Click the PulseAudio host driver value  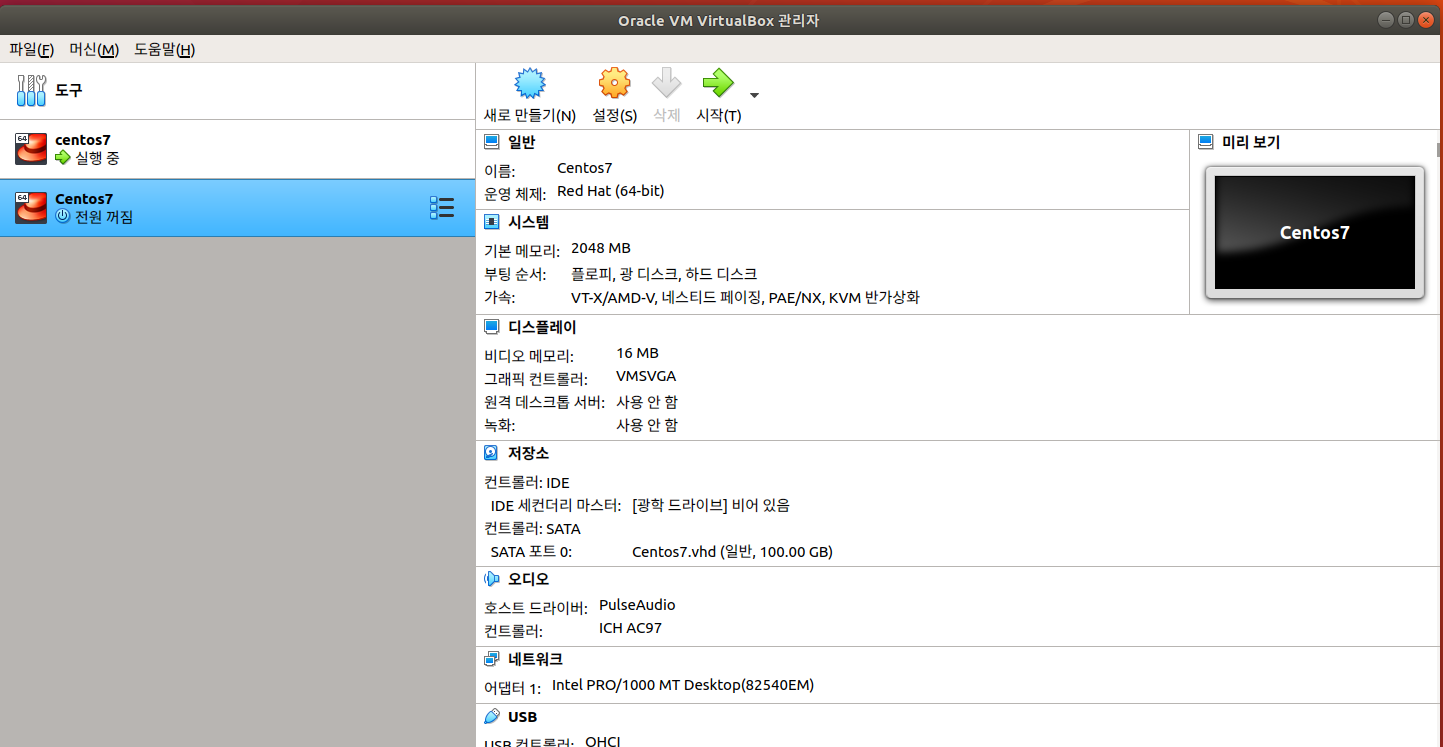coord(637,605)
